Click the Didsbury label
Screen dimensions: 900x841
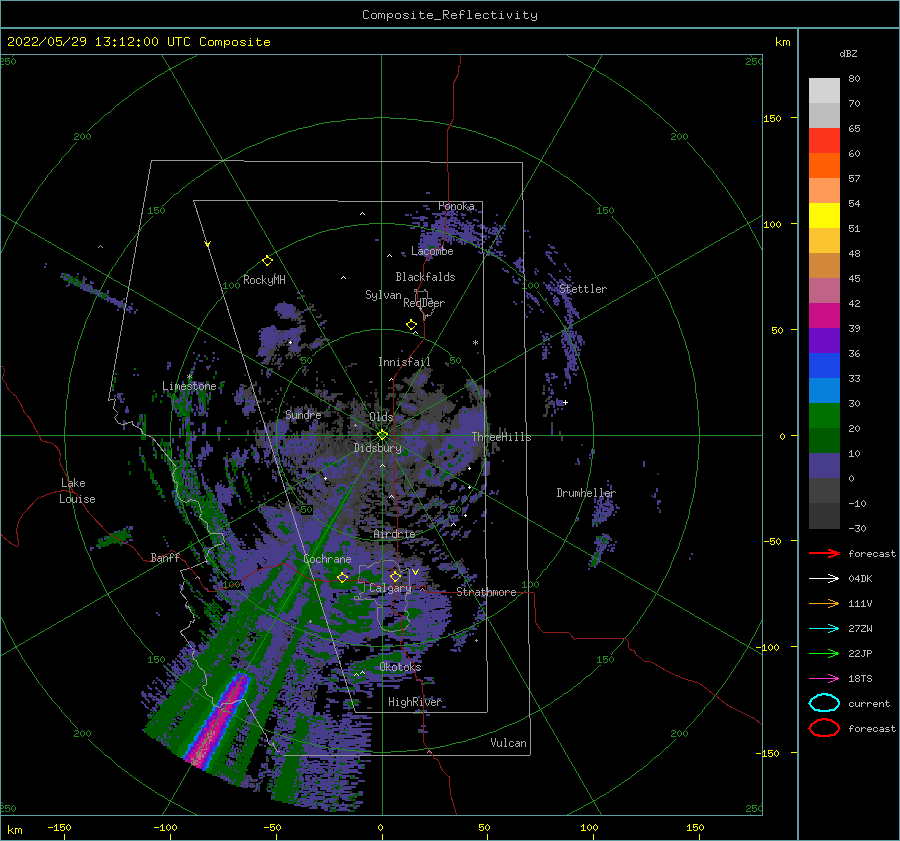click(x=377, y=448)
